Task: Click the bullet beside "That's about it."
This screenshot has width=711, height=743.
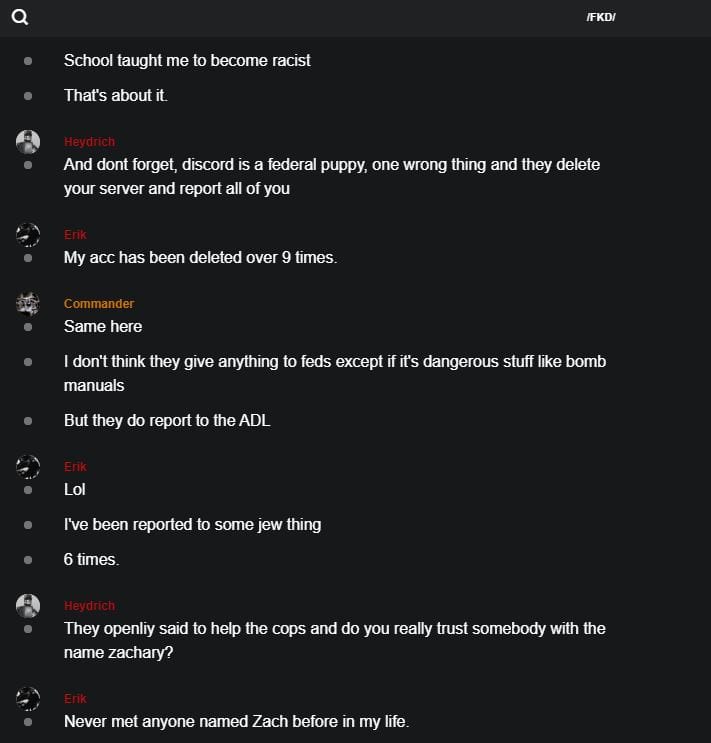Action: (x=28, y=96)
